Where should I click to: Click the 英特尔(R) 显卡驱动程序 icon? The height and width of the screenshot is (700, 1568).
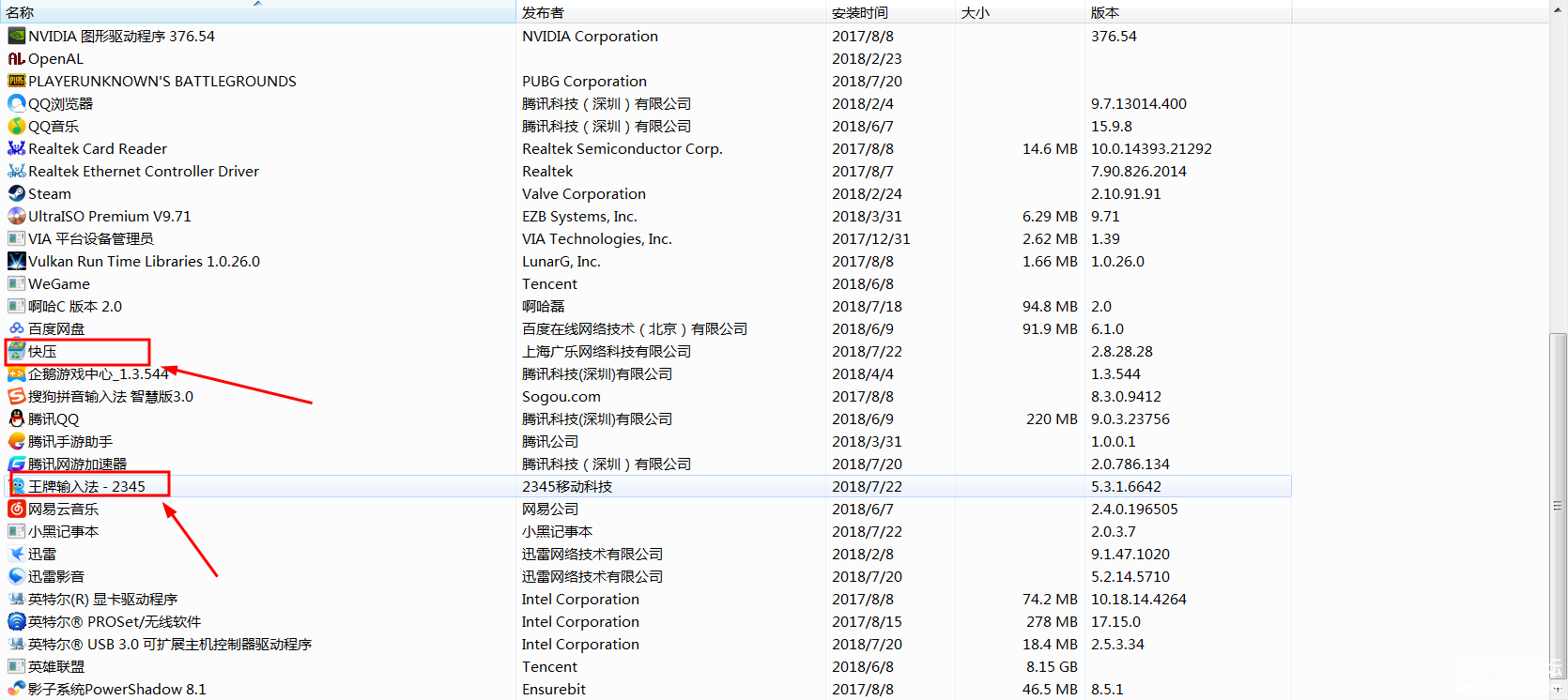16,599
